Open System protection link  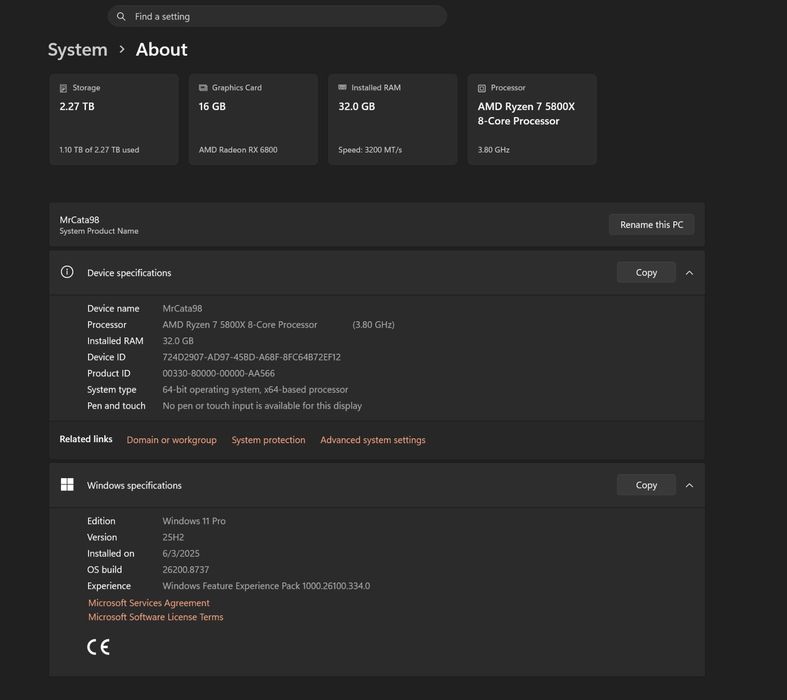269,440
